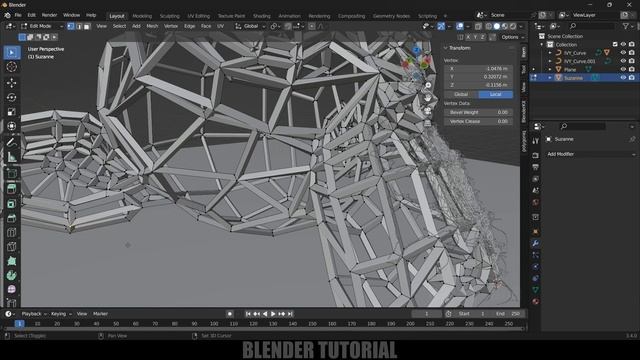Image resolution: width=640 pixels, height=360 pixels.
Task: Open Modifier properties wrench tab
Action: tap(536, 244)
